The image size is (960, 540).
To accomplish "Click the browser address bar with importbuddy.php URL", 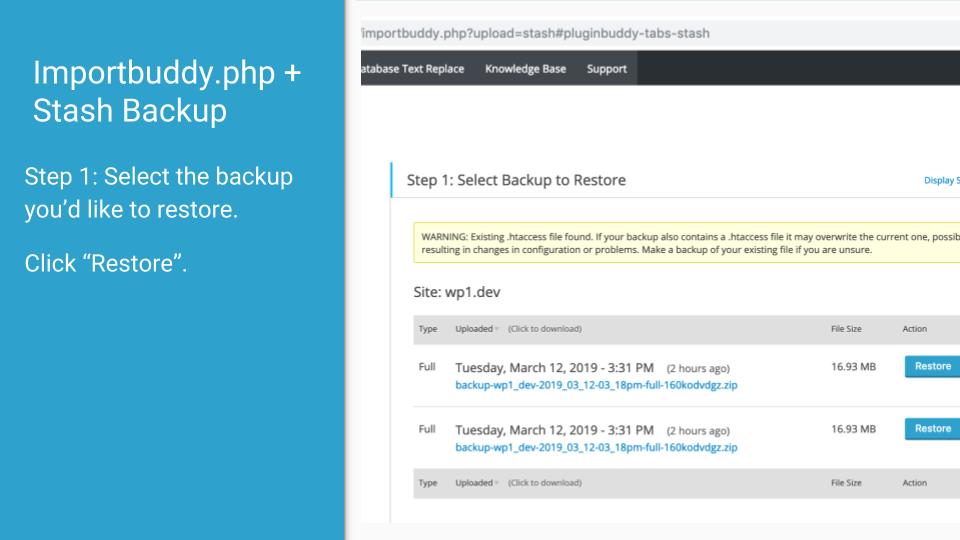I will click(x=660, y=33).
